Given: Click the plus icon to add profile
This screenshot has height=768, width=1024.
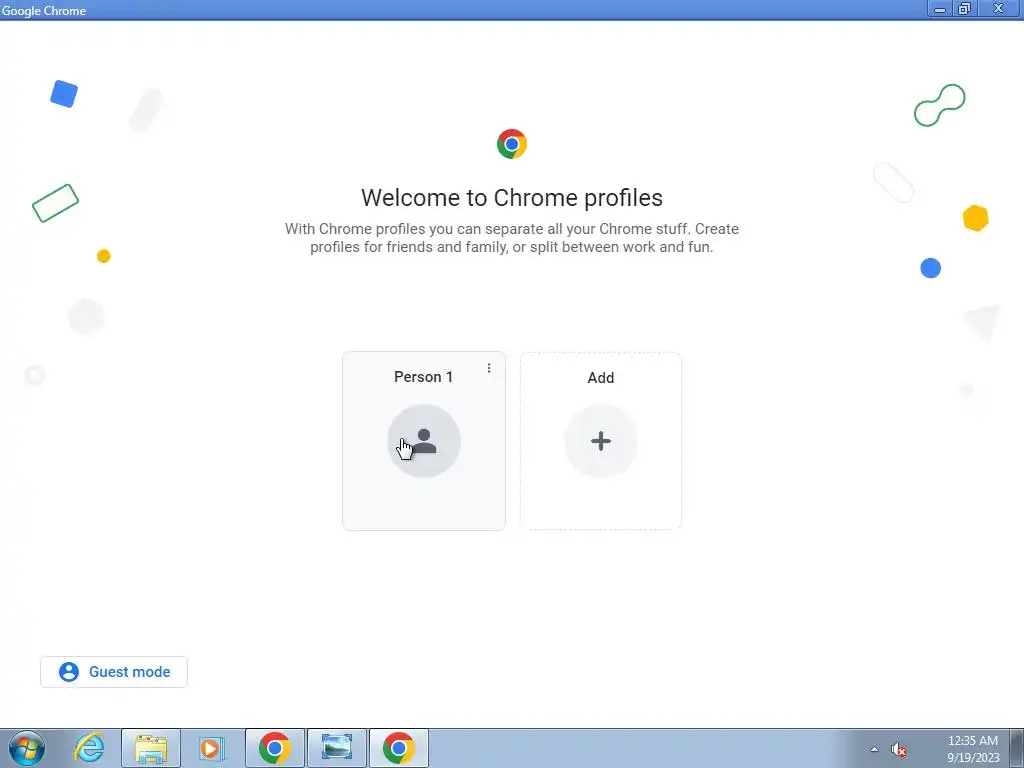Looking at the screenshot, I should 601,441.
